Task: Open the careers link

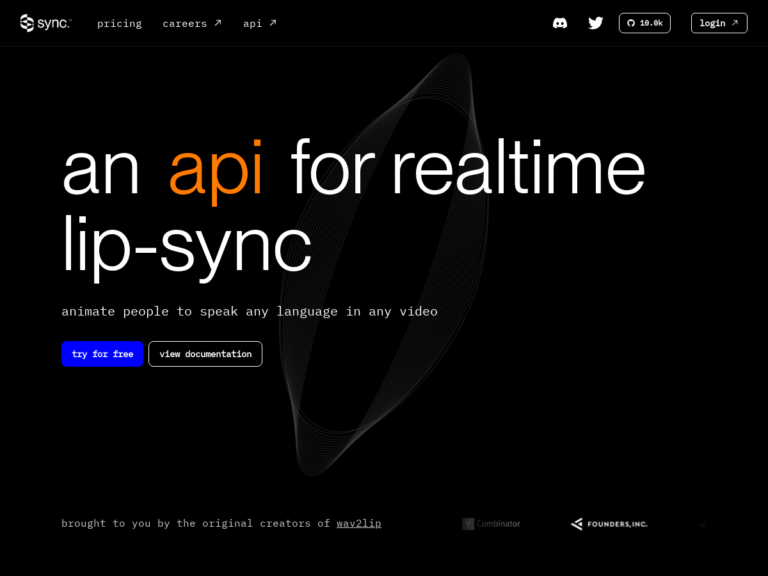Action: (x=192, y=24)
